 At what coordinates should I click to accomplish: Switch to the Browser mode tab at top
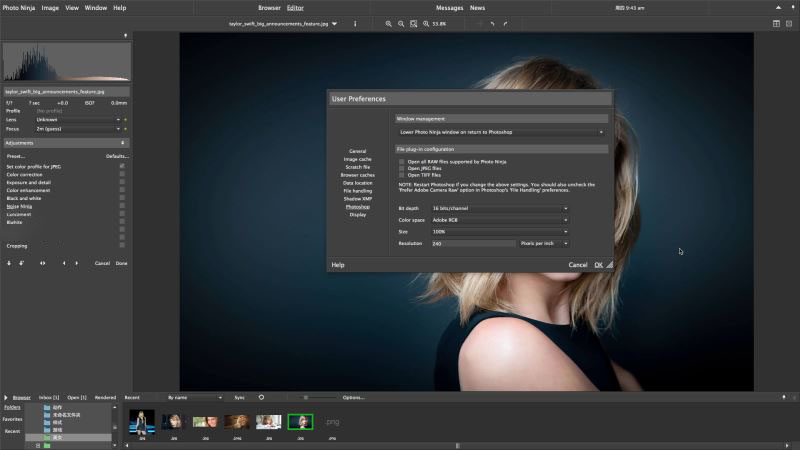point(269,8)
